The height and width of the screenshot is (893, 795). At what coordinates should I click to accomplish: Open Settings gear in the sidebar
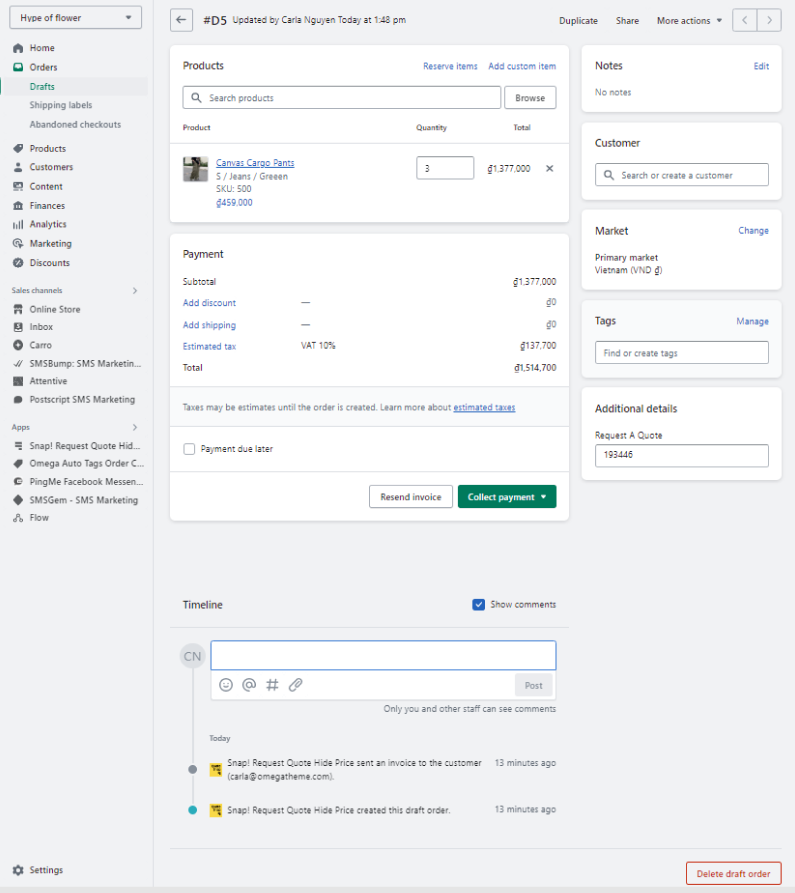pyautogui.click(x=19, y=870)
